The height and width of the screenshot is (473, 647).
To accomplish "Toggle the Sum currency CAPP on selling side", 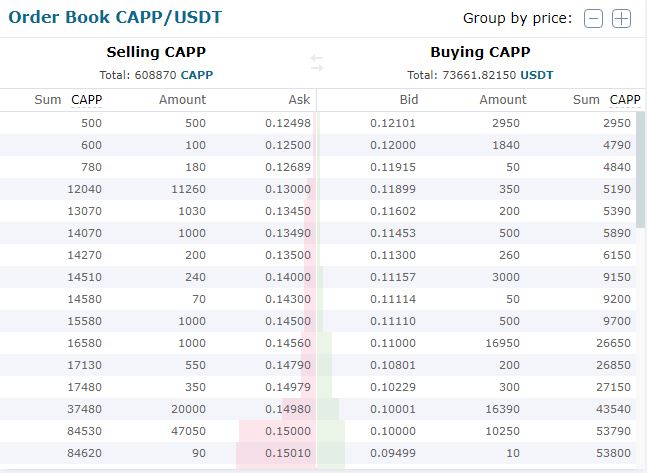I will pos(86,99).
